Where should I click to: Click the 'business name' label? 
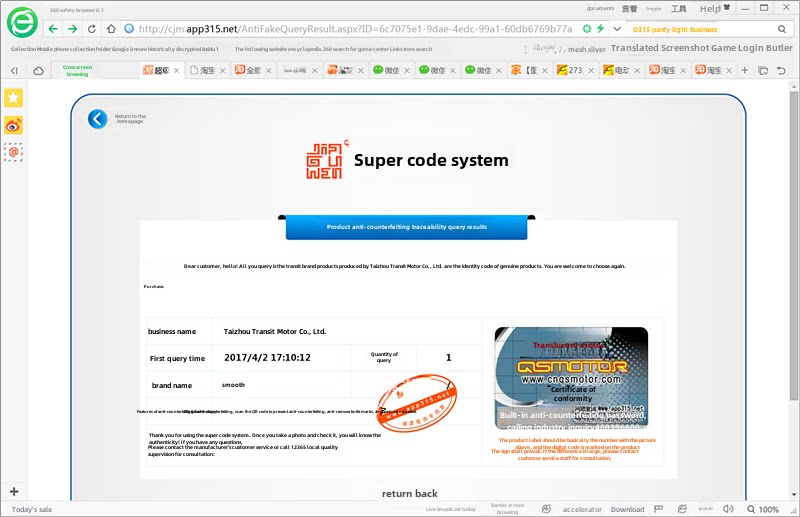pos(172,331)
